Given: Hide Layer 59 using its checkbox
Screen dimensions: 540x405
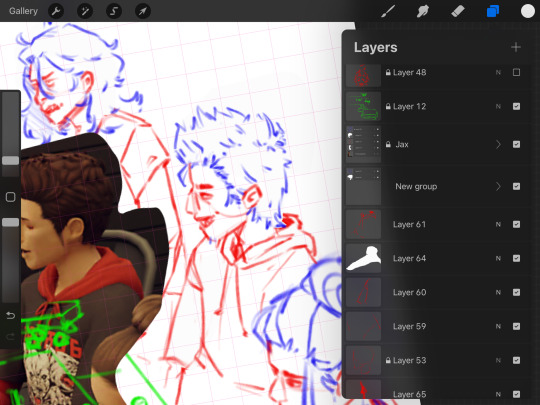Looking at the screenshot, I should tap(516, 326).
